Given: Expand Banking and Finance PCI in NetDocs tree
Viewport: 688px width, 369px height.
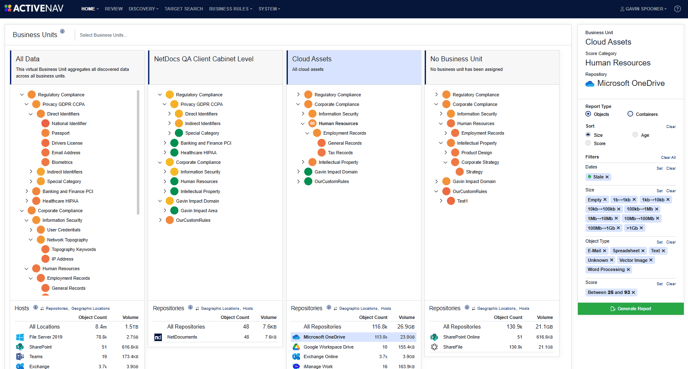Looking at the screenshot, I should 165,143.
